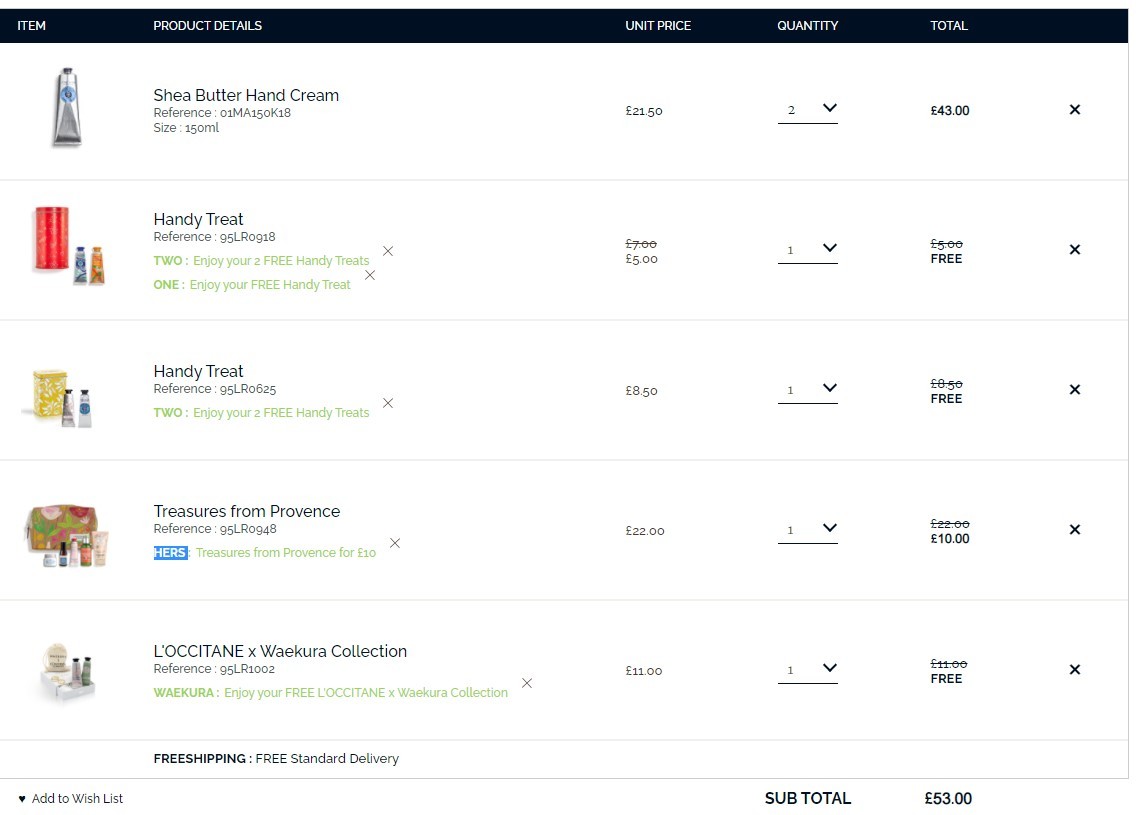Open quantity dropdown for Handy Treat 95LR0625

tap(807, 391)
